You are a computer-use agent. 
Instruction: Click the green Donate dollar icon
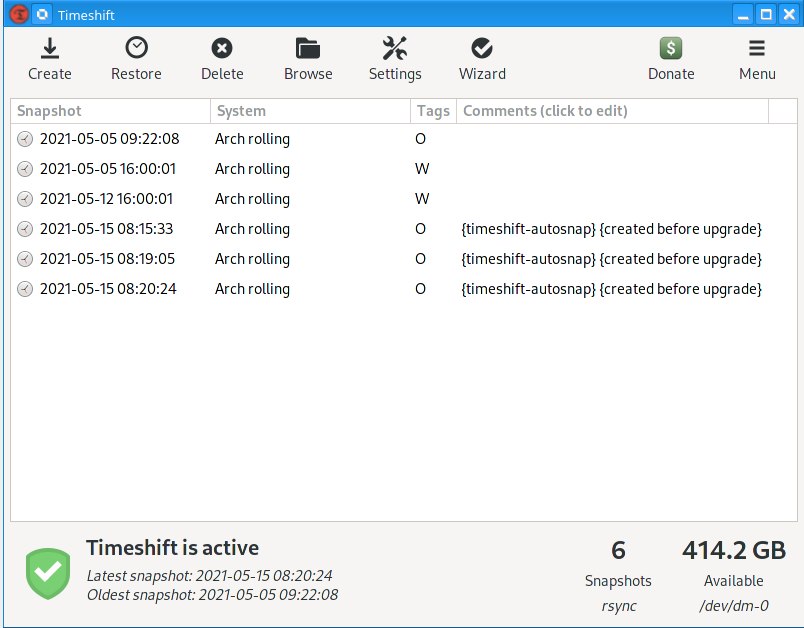pos(671,49)
